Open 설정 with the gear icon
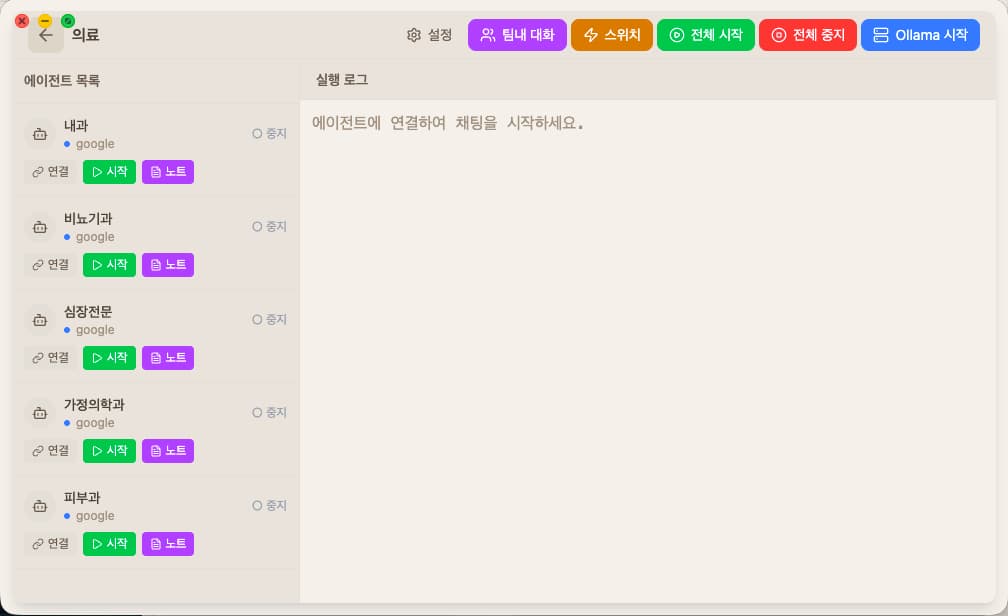1008x616 pixels. pos(429,35)
